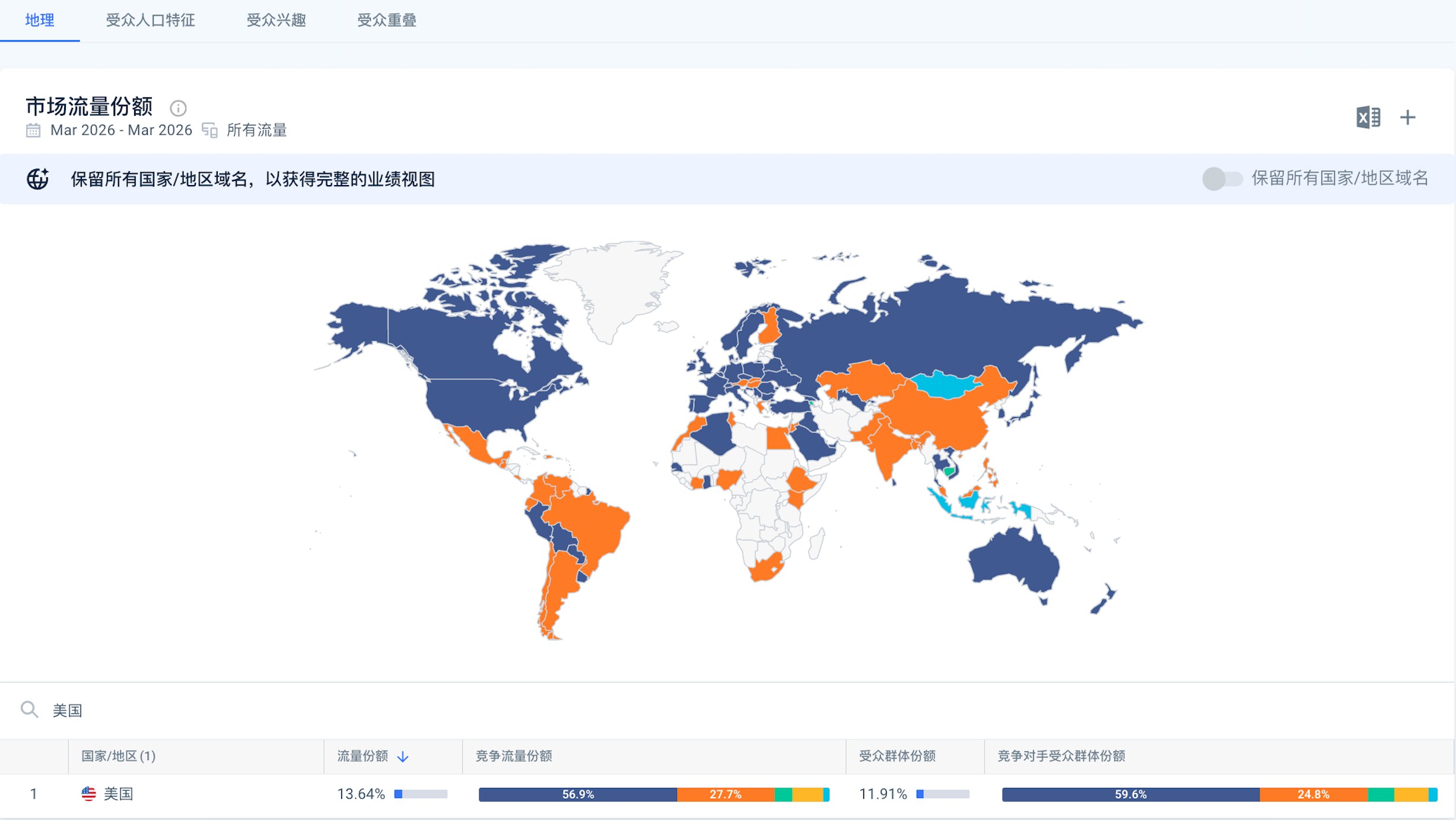Click the 美国 country row link
The image size is (1456, 820).
click(119, 794)
